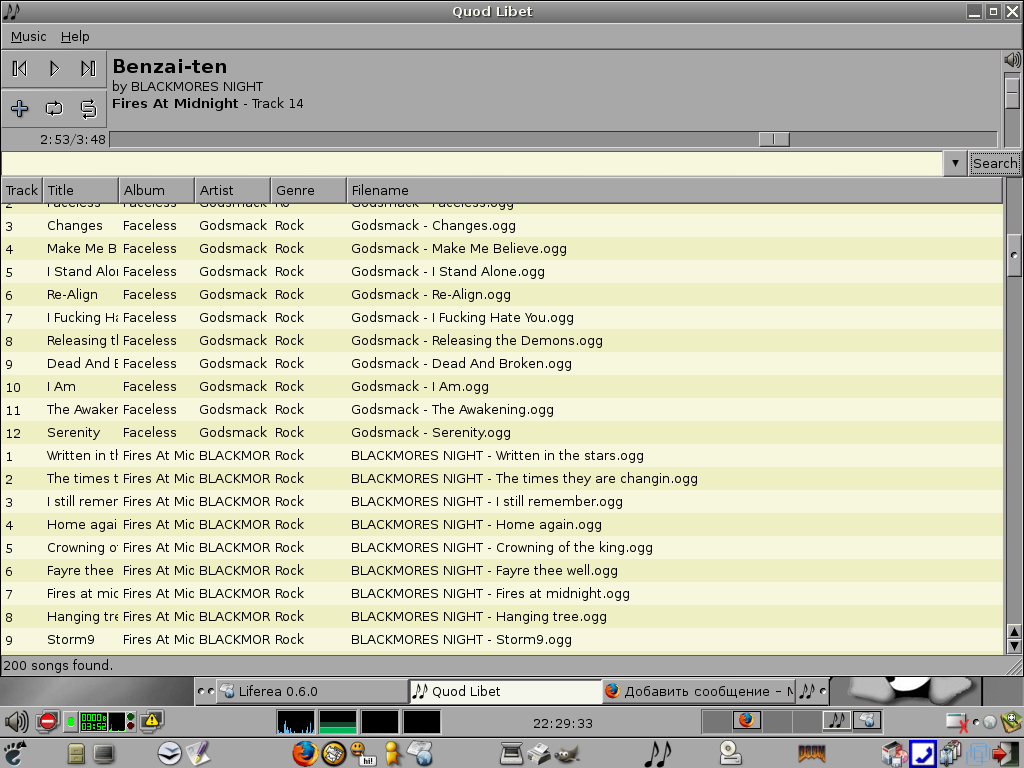This screenshot has width=1024, height=768.
Task: Click the GNOME foot main menu icon
Action: pyautogui.click(x=14, y=753)
